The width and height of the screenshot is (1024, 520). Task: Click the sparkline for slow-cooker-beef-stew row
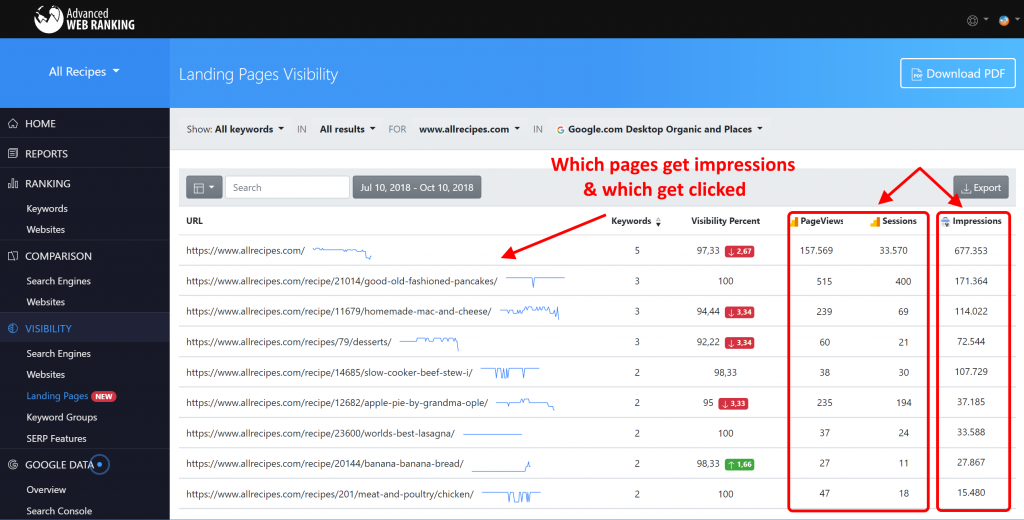click(x=510, y=372)
